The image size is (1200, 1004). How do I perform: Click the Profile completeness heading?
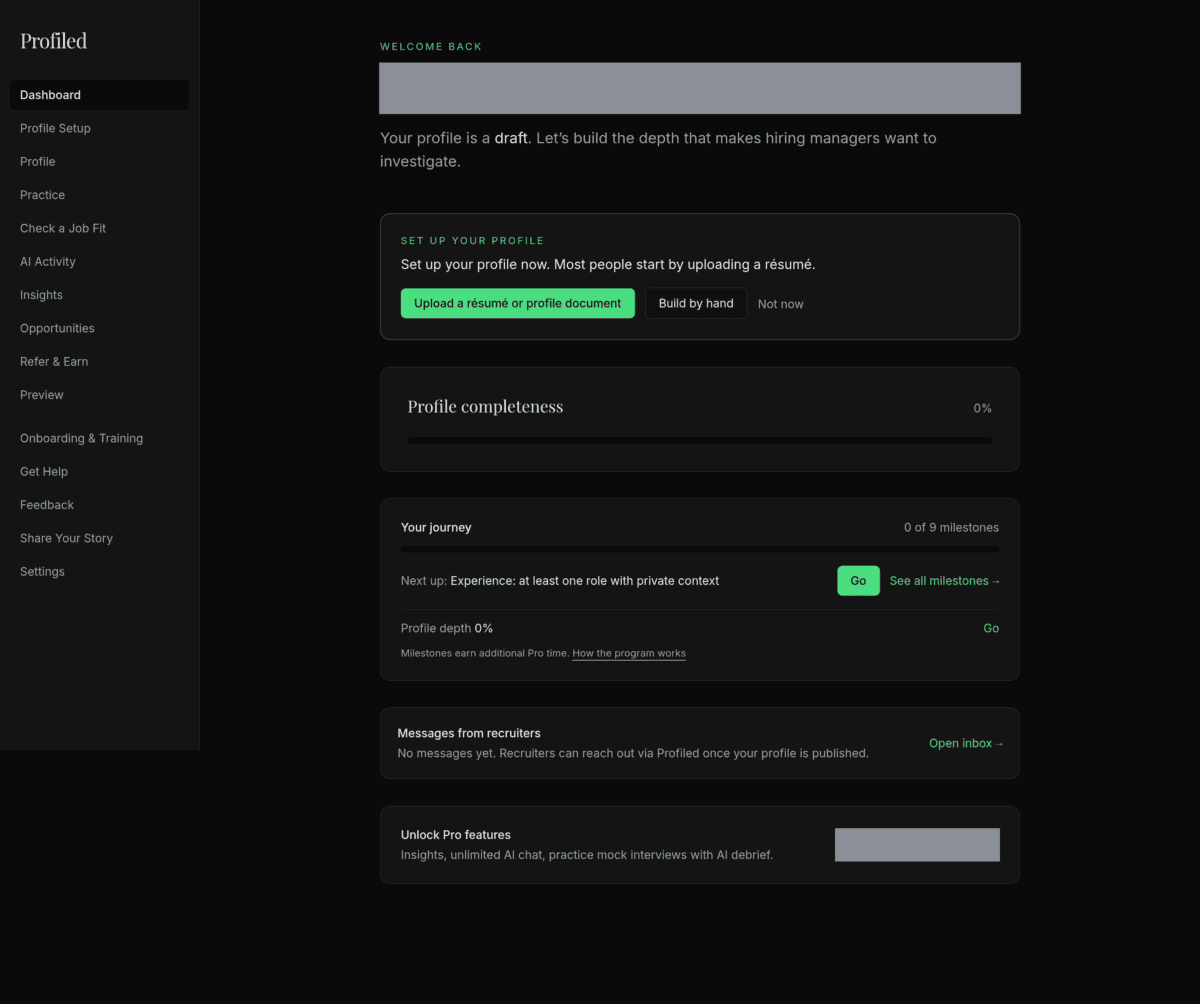coord(485,407)
